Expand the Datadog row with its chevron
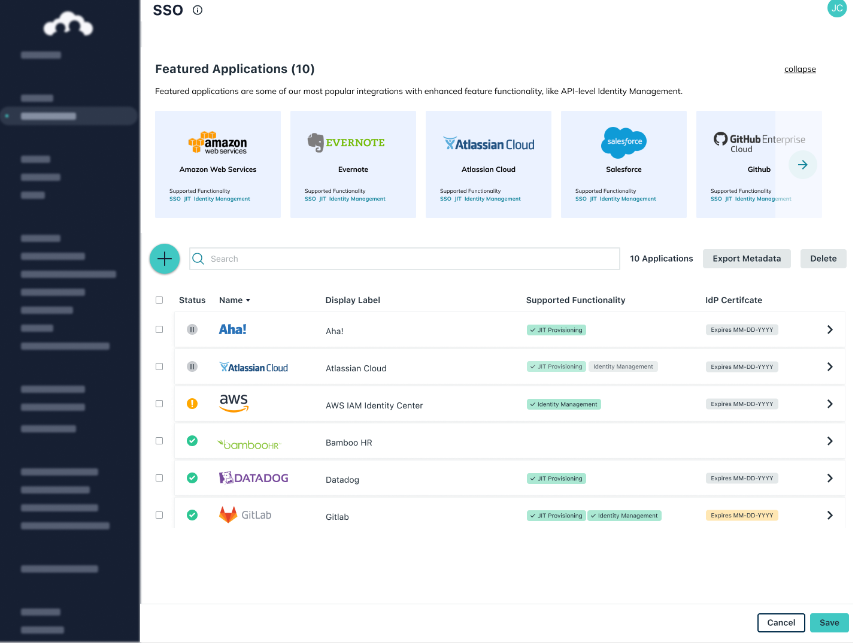The image size is (853, 643). [830, 478]
